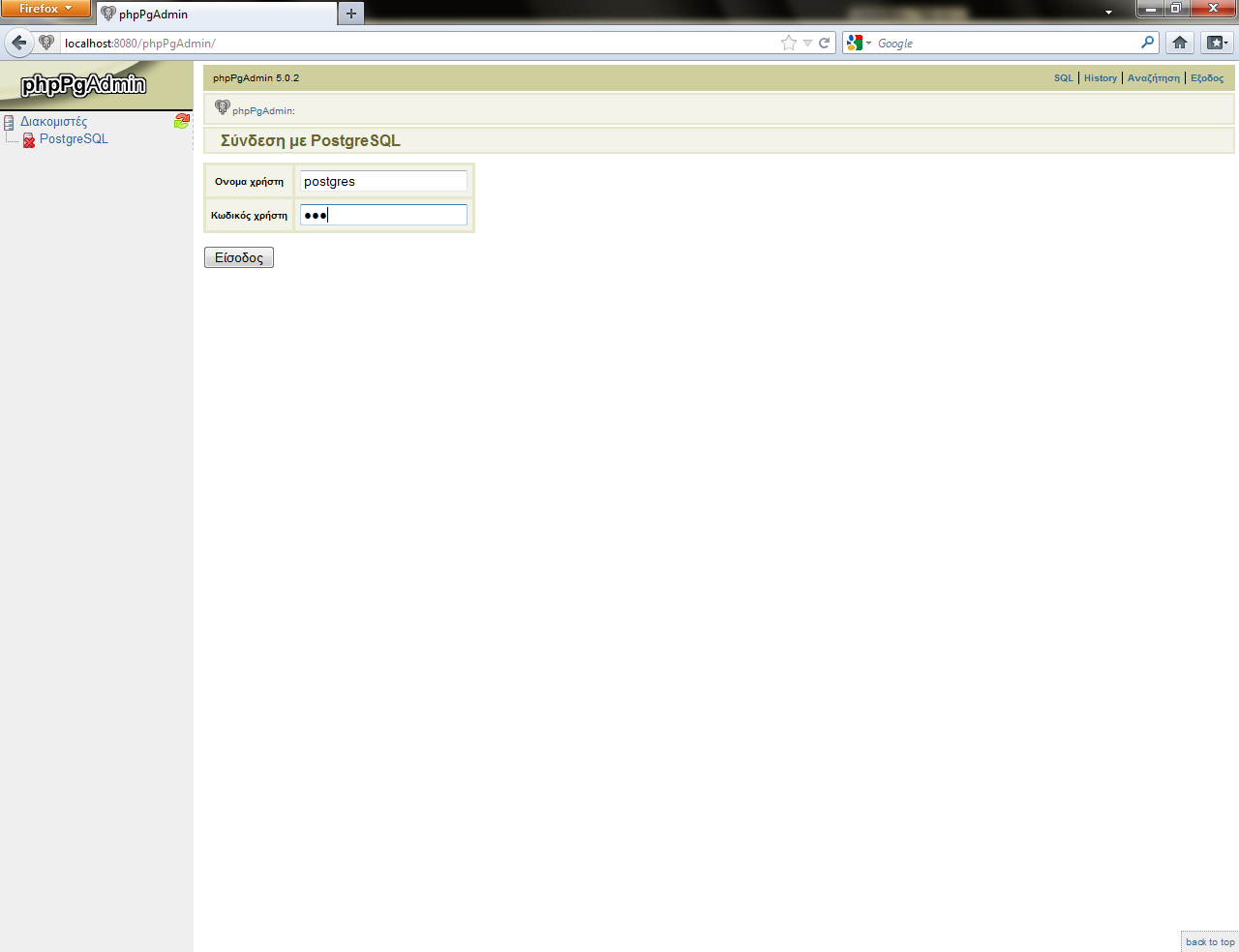Open the SQL link in top bar
The image size is (1239, 952).
click(x=1064, y=78)
